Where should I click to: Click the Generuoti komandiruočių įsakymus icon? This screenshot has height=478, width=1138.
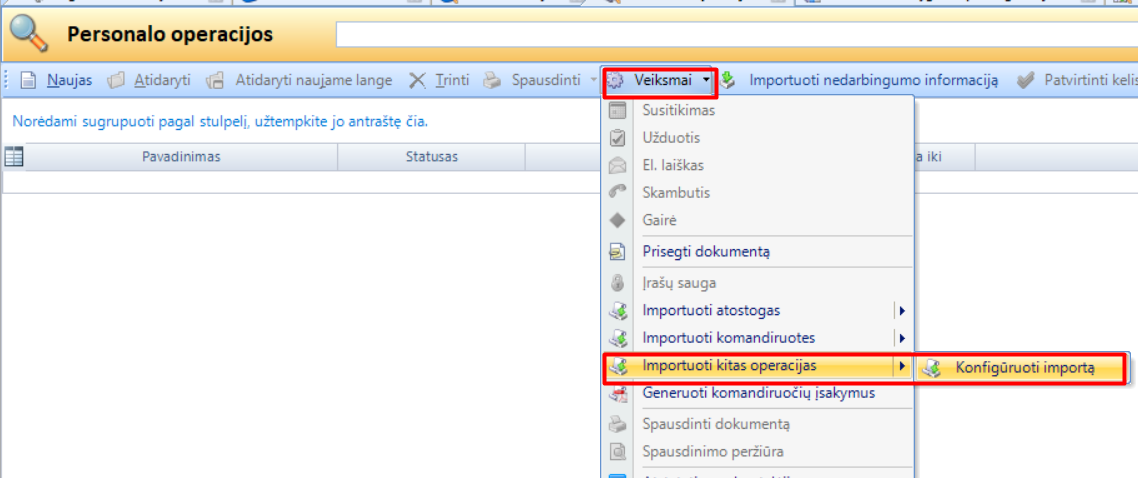[x=618, y=393]
